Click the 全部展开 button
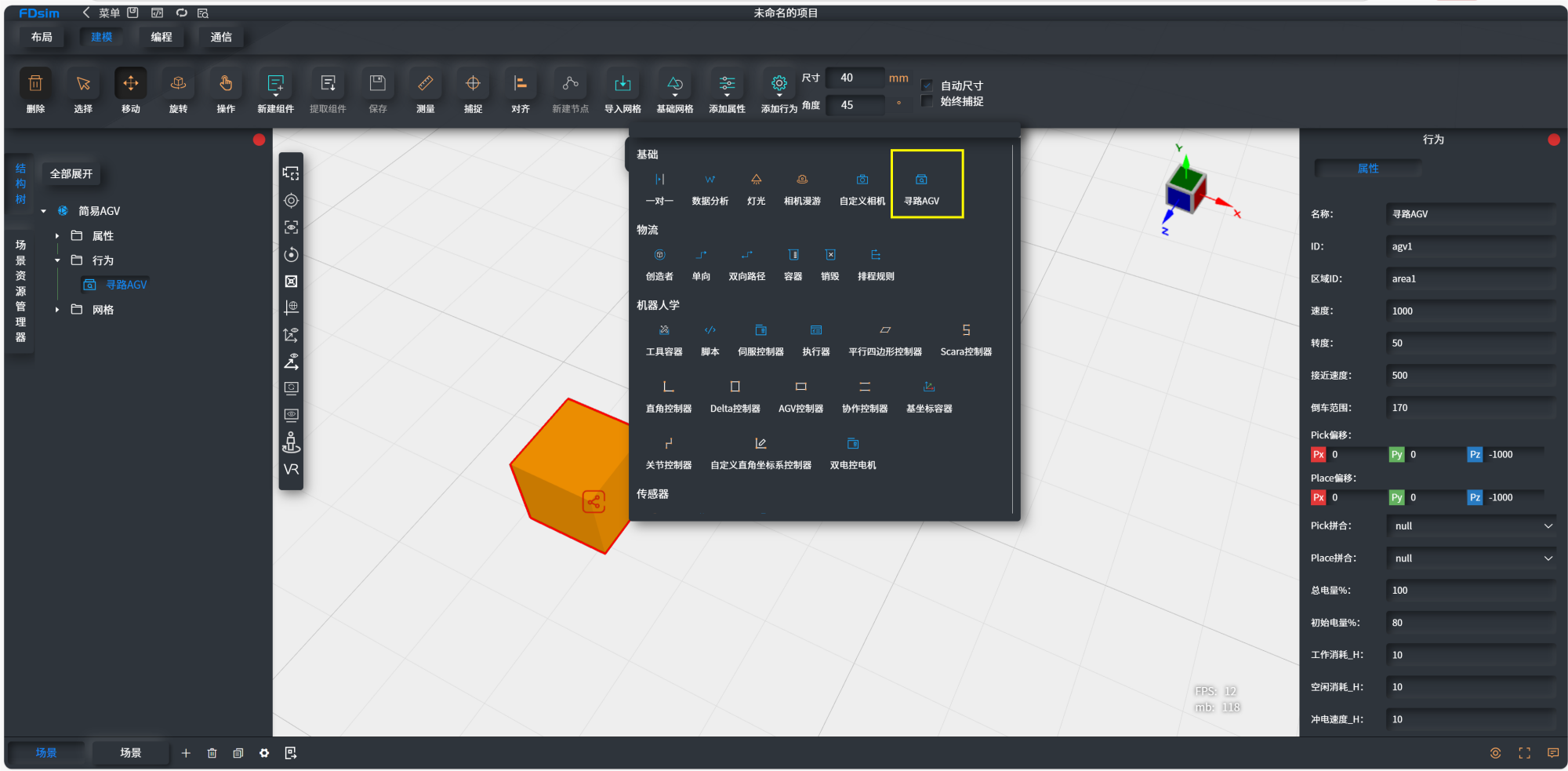1568x771 pixels. (x=71, y=174)
